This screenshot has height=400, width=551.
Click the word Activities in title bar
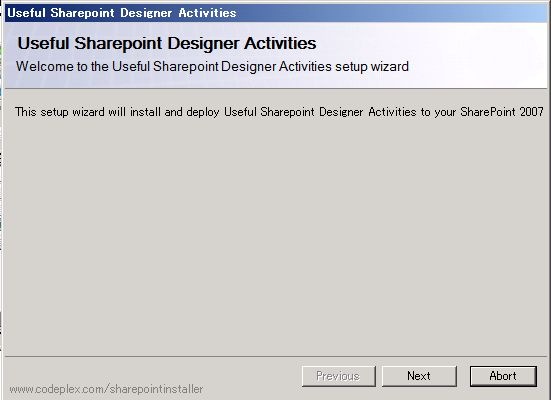(x=207, y=13)
